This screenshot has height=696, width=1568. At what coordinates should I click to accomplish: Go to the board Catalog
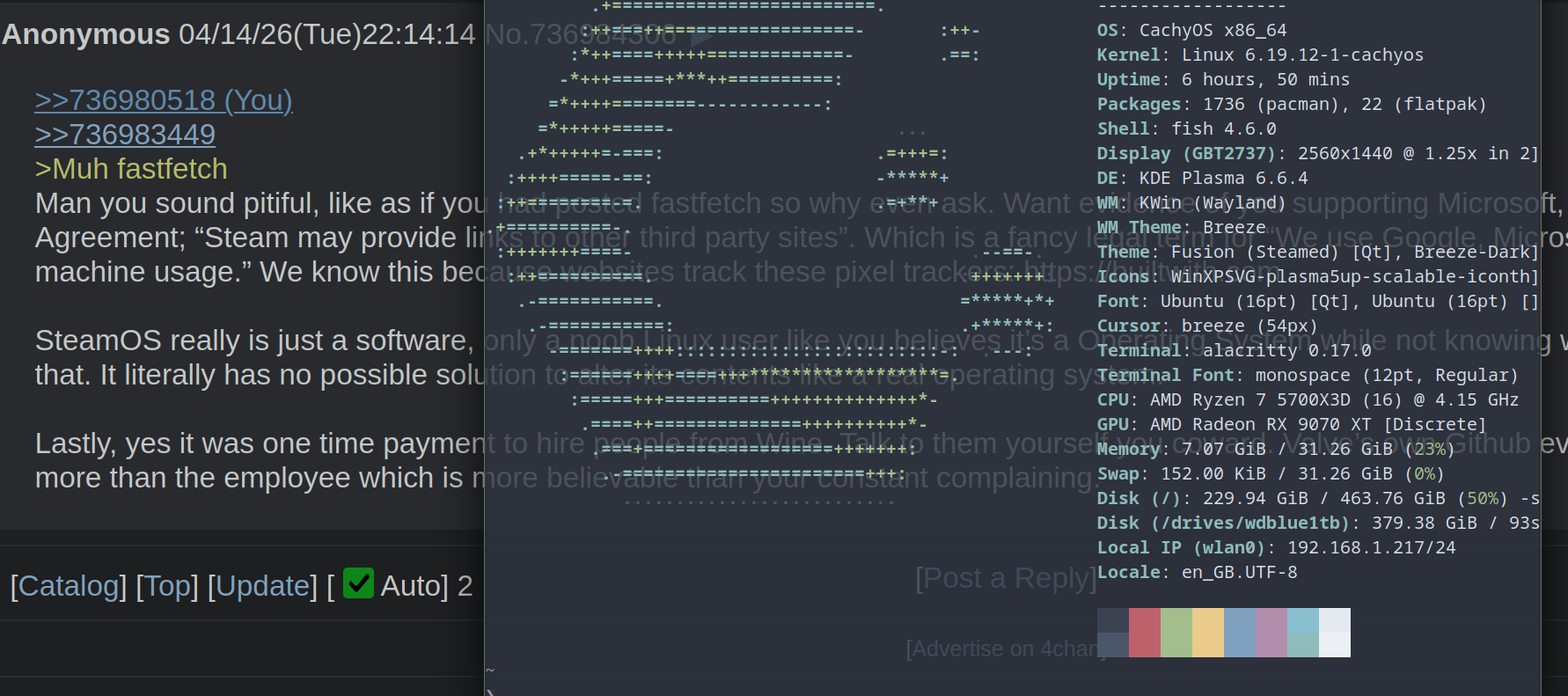[x=69, y=586]
